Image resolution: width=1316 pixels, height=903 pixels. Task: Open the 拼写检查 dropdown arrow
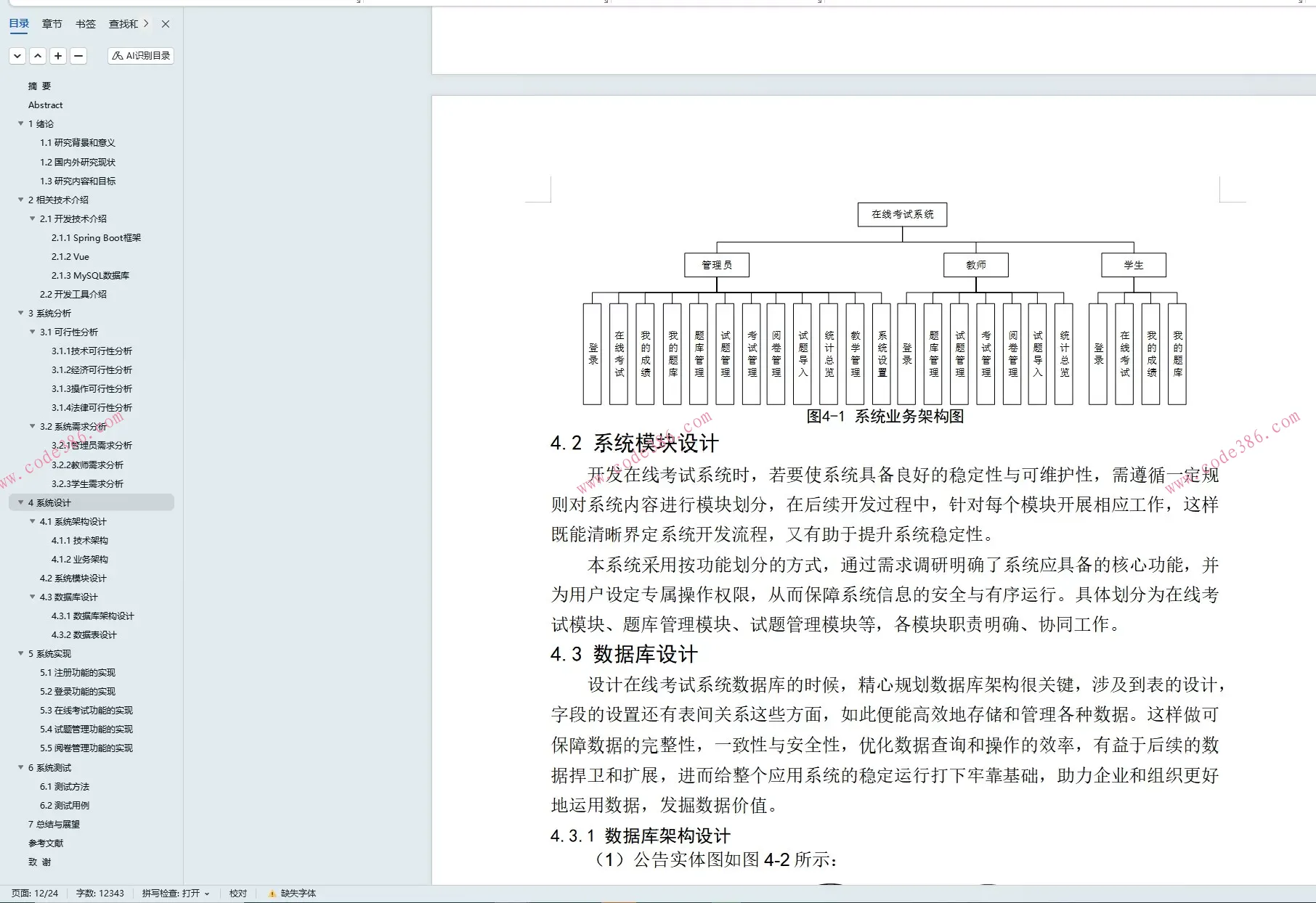pyautogui.click(x=206, y=894)
